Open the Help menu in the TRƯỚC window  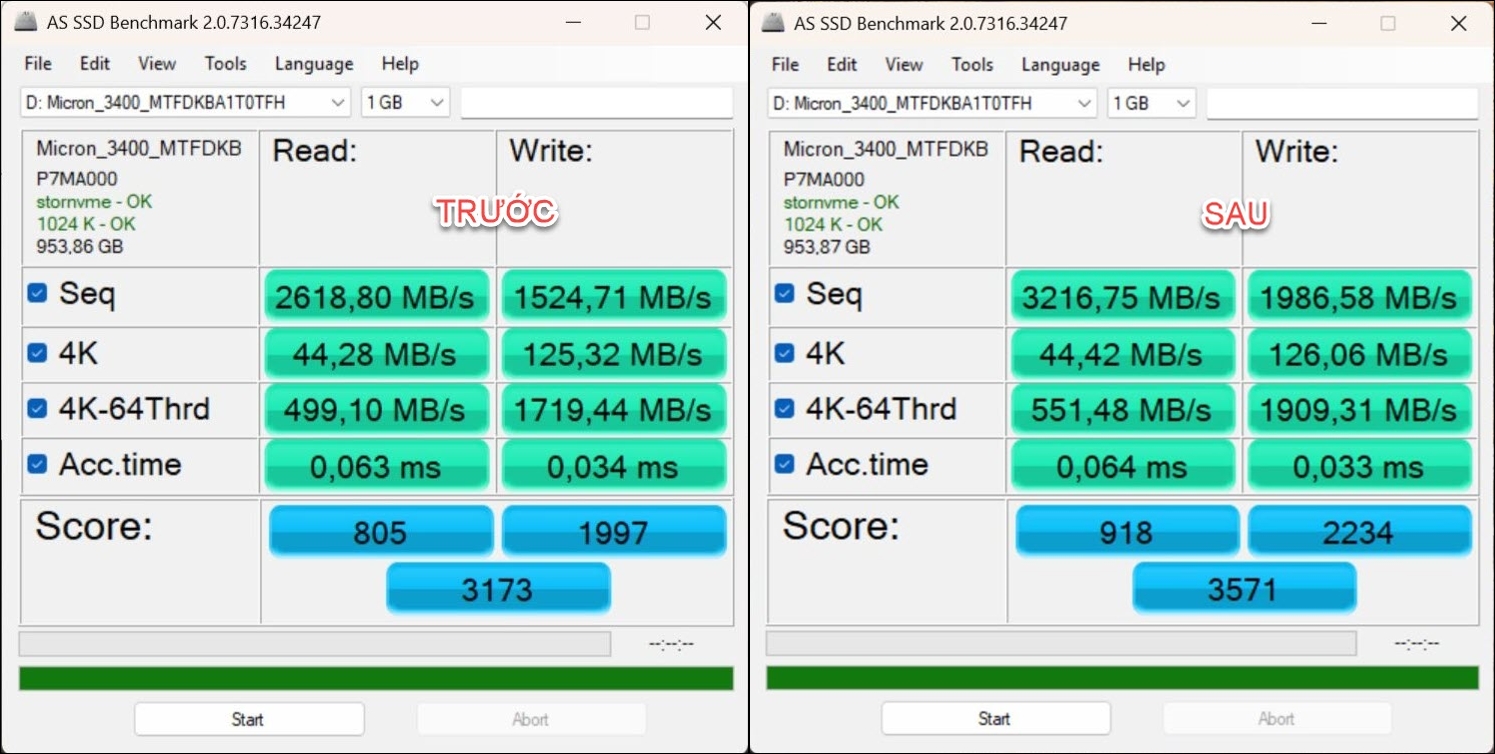coord(400,63)
